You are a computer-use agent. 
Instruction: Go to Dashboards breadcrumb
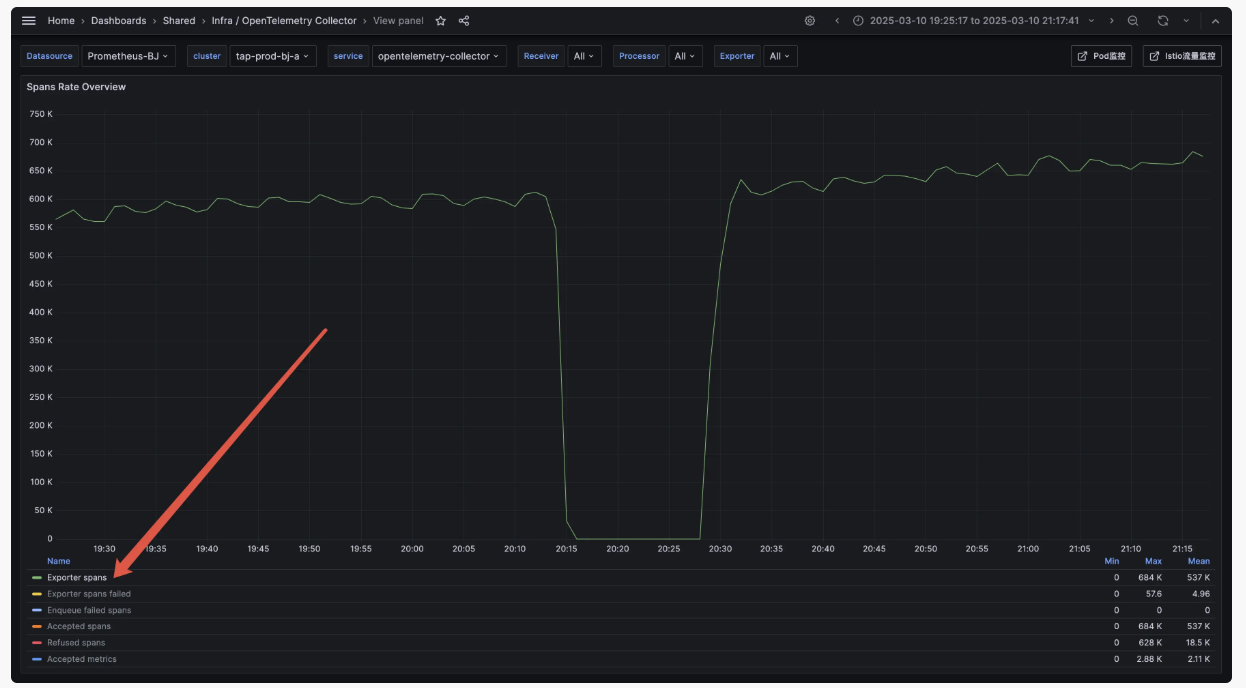point(118,21)
